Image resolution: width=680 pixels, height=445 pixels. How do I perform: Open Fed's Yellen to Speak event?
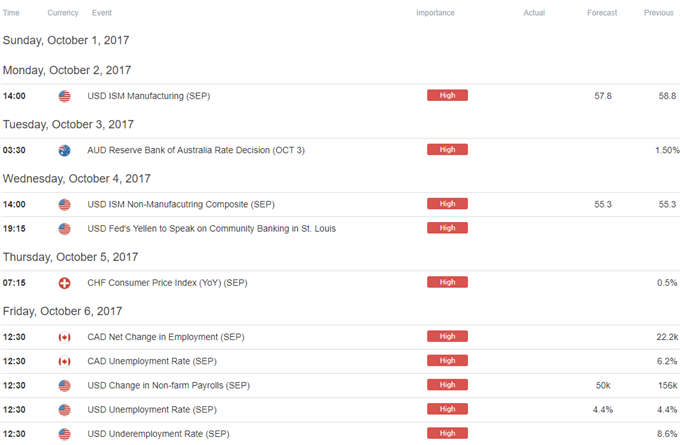click(212, 229)
